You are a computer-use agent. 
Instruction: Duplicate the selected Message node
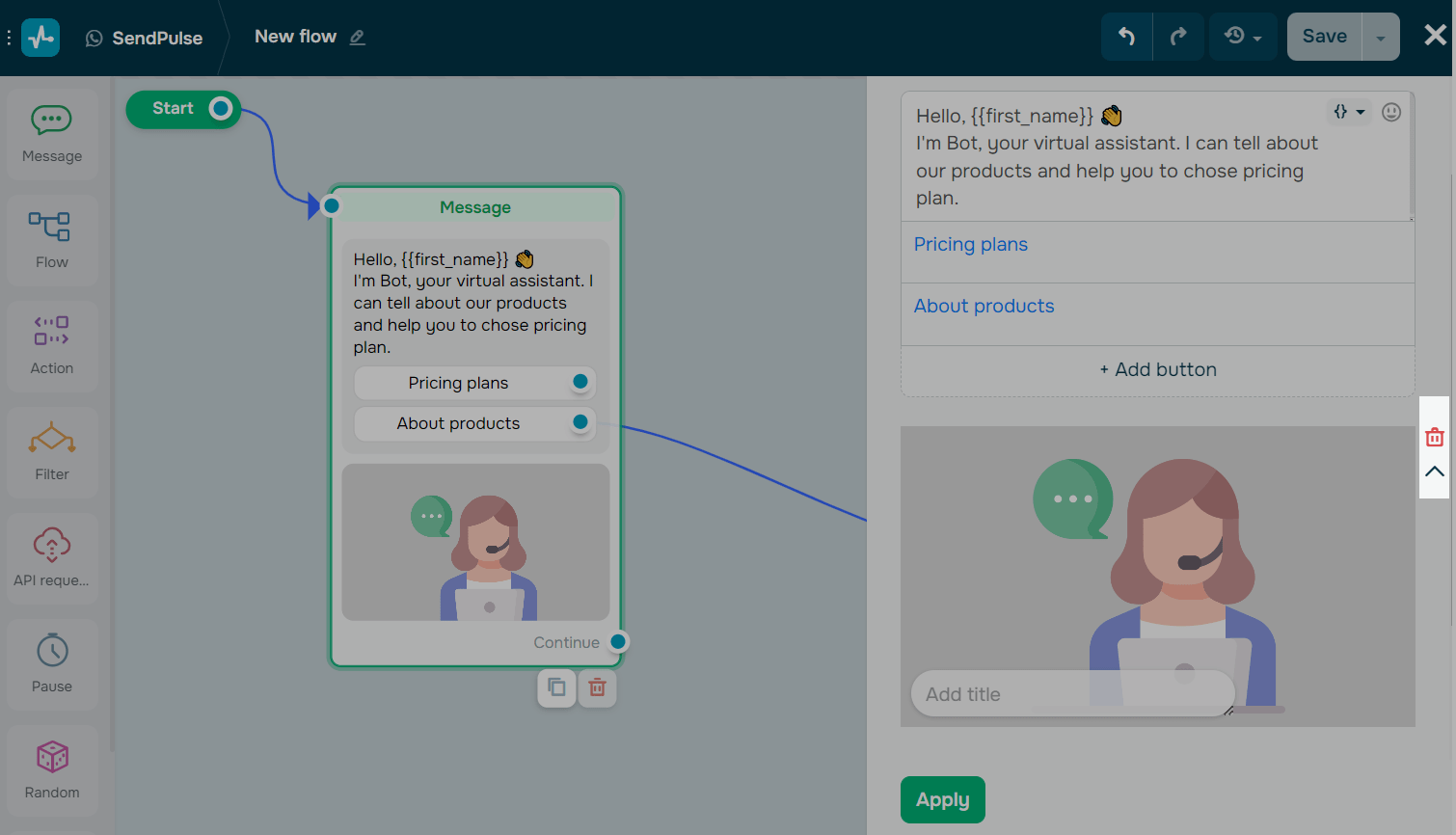point(556,687)
